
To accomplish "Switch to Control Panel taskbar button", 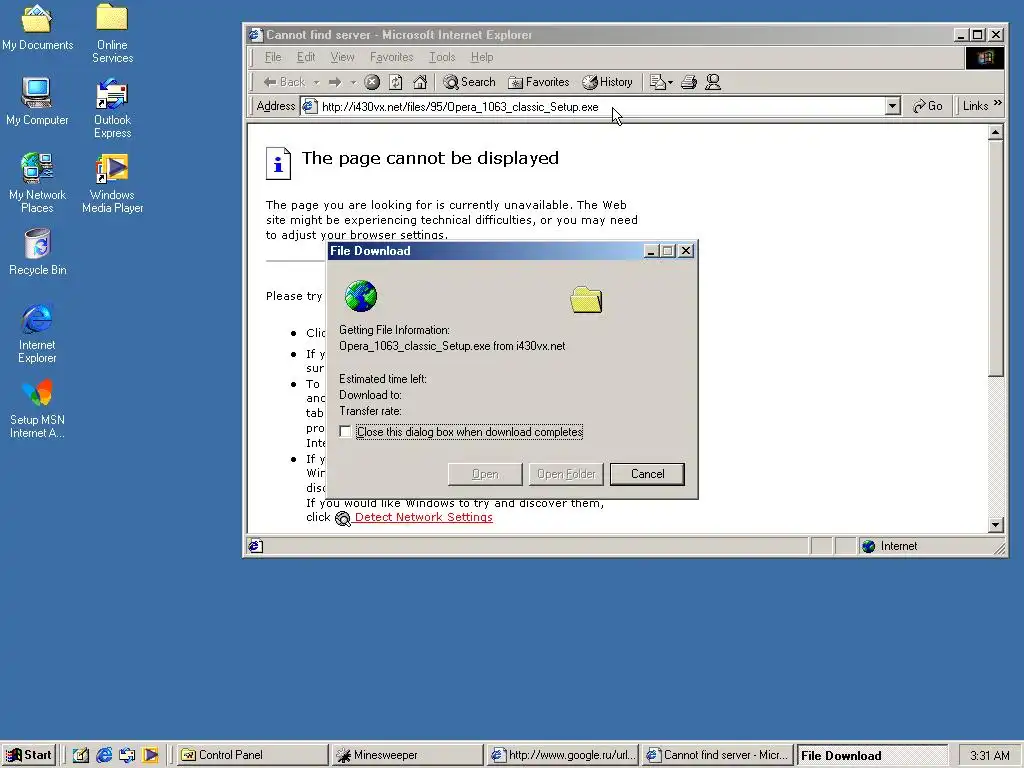I will (253, 756).
